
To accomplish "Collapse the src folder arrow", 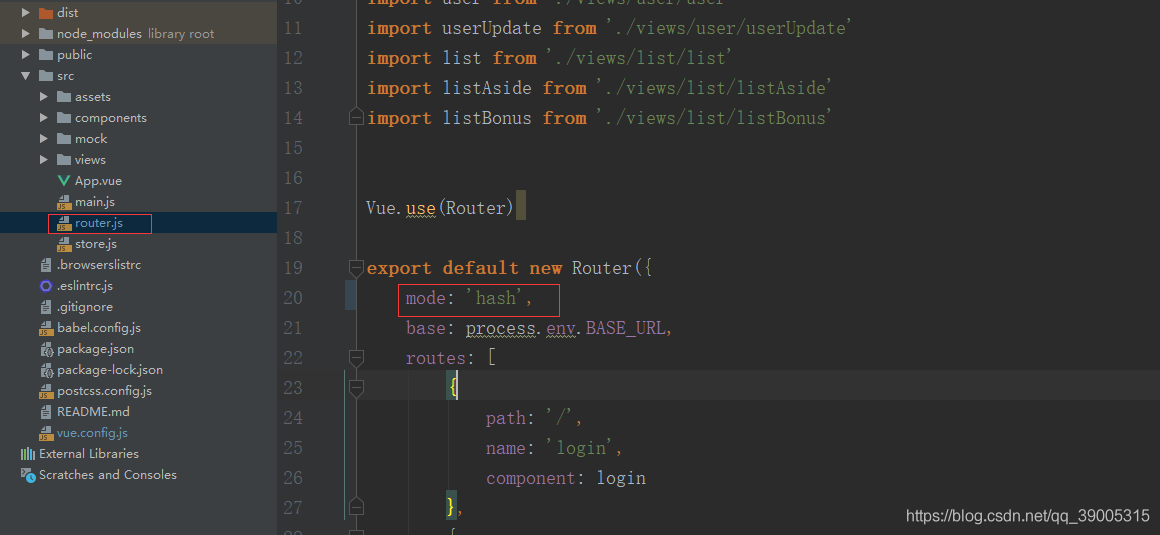I will click(26, 75).
